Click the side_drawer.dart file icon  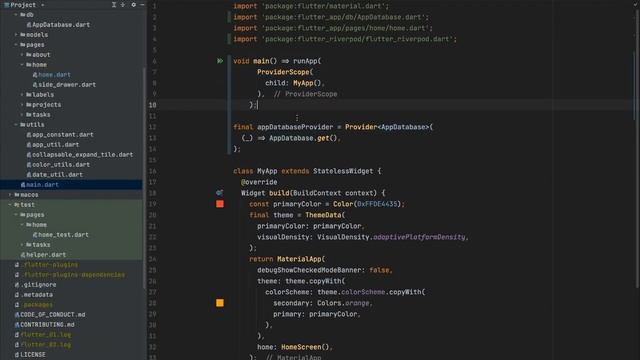click(x=35, y=85)
